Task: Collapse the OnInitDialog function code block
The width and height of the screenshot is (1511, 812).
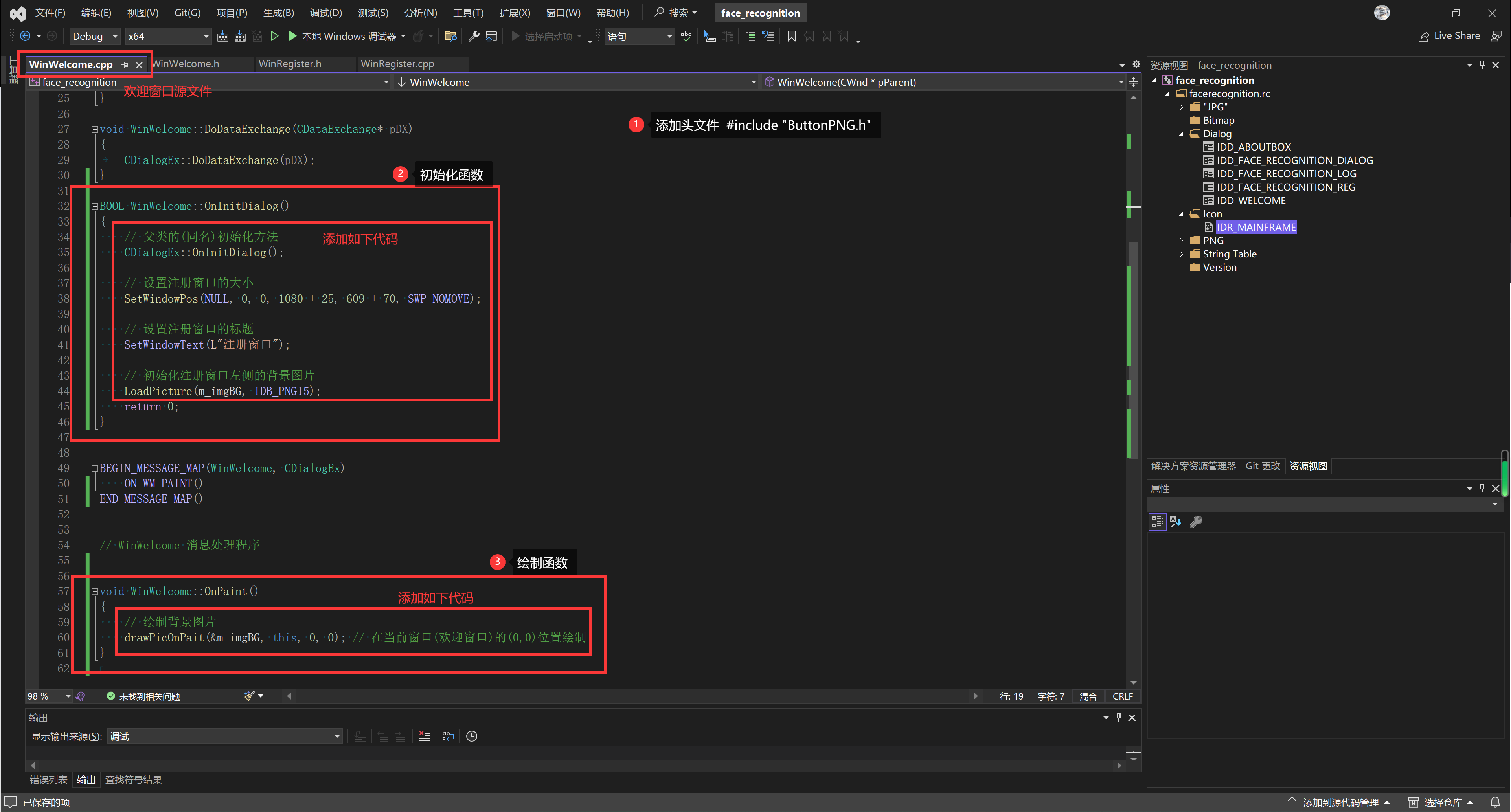Action: (x=94, y=206)
